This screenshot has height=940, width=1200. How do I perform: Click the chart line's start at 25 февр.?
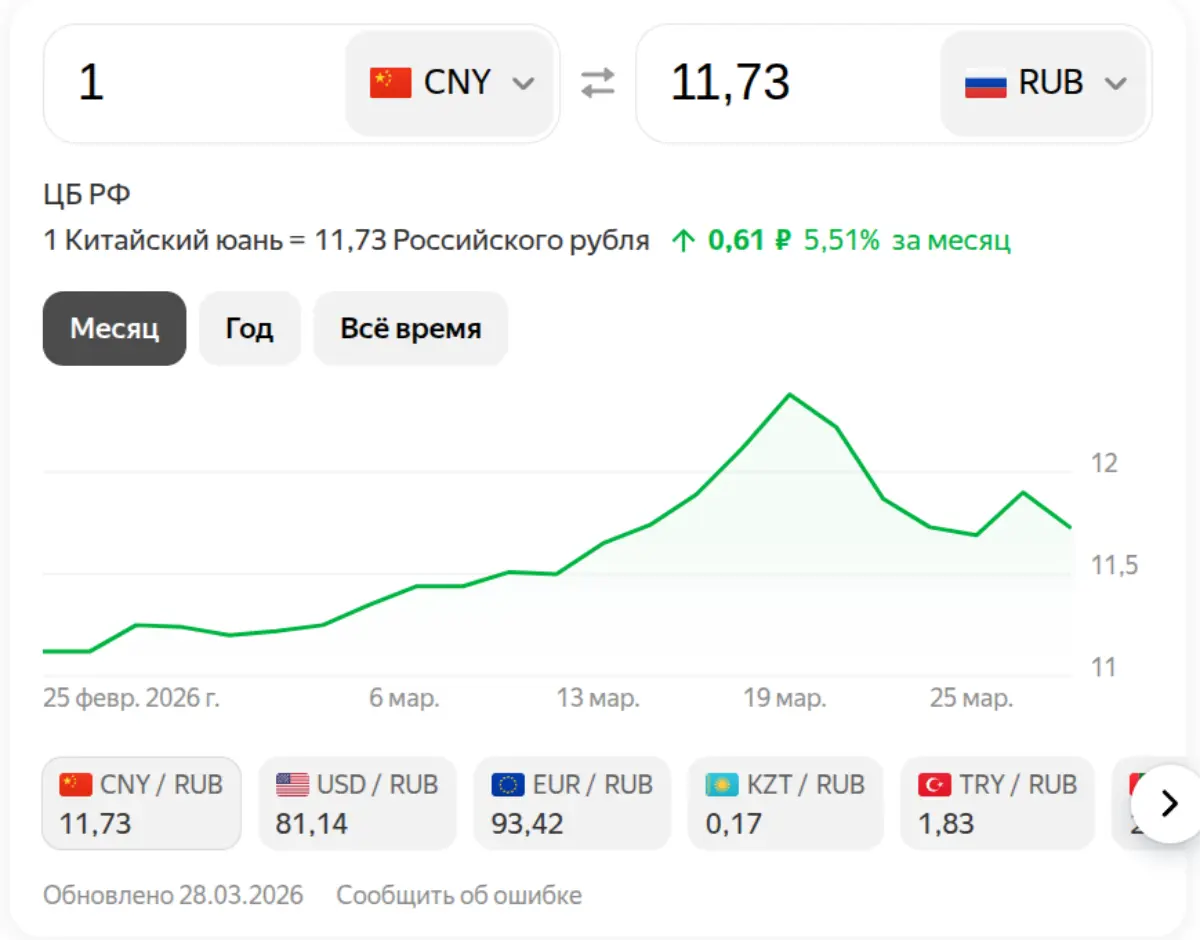coord(45,651)
